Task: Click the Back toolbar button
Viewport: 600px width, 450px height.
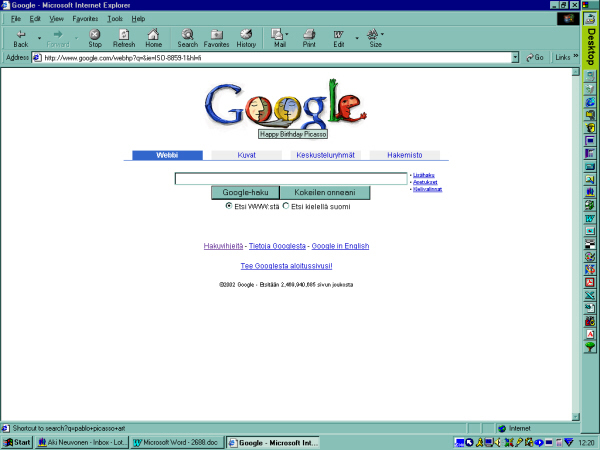Action: [x=21, y=38]
